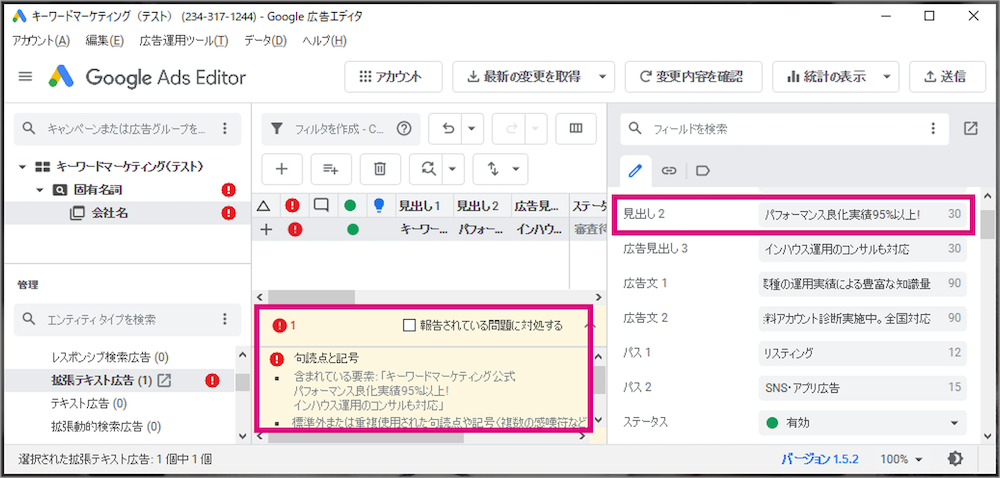
Task: Open options menu beside field search
Action: [x=933, y=129]
